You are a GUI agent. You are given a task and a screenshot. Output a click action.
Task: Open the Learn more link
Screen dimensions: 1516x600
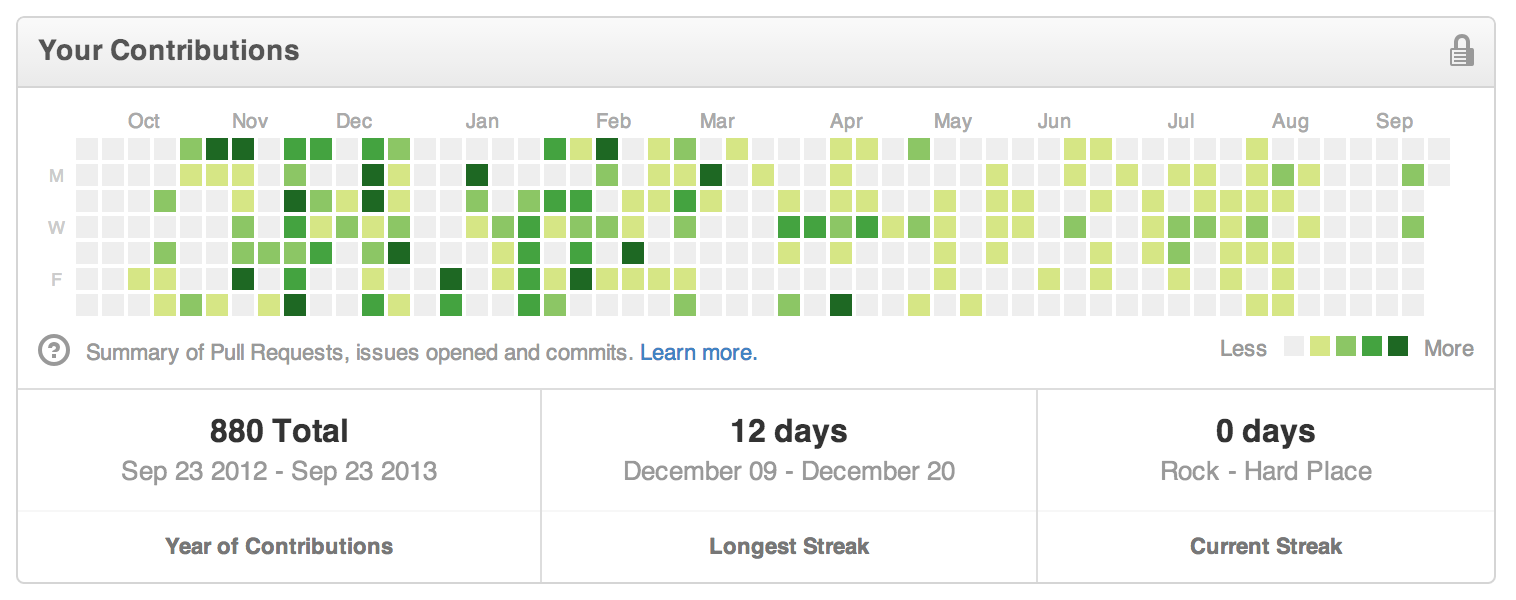coord(698,352)
